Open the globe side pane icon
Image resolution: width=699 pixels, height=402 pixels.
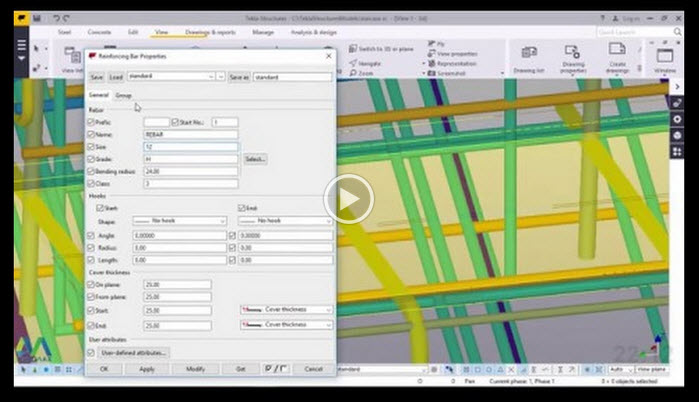(677, 135)
